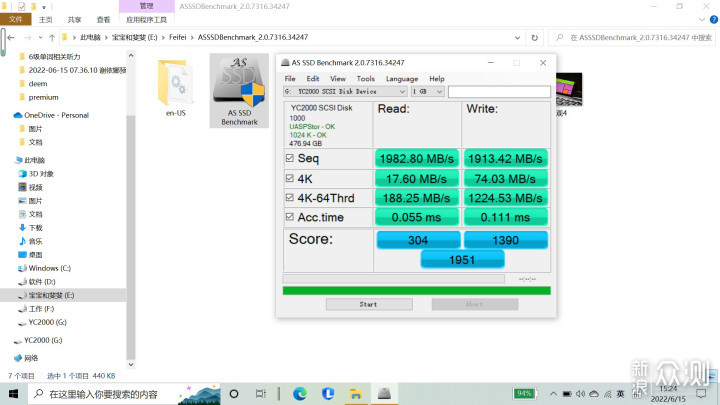Open the File menu in AS SSD Benchmark

(290, 79)
